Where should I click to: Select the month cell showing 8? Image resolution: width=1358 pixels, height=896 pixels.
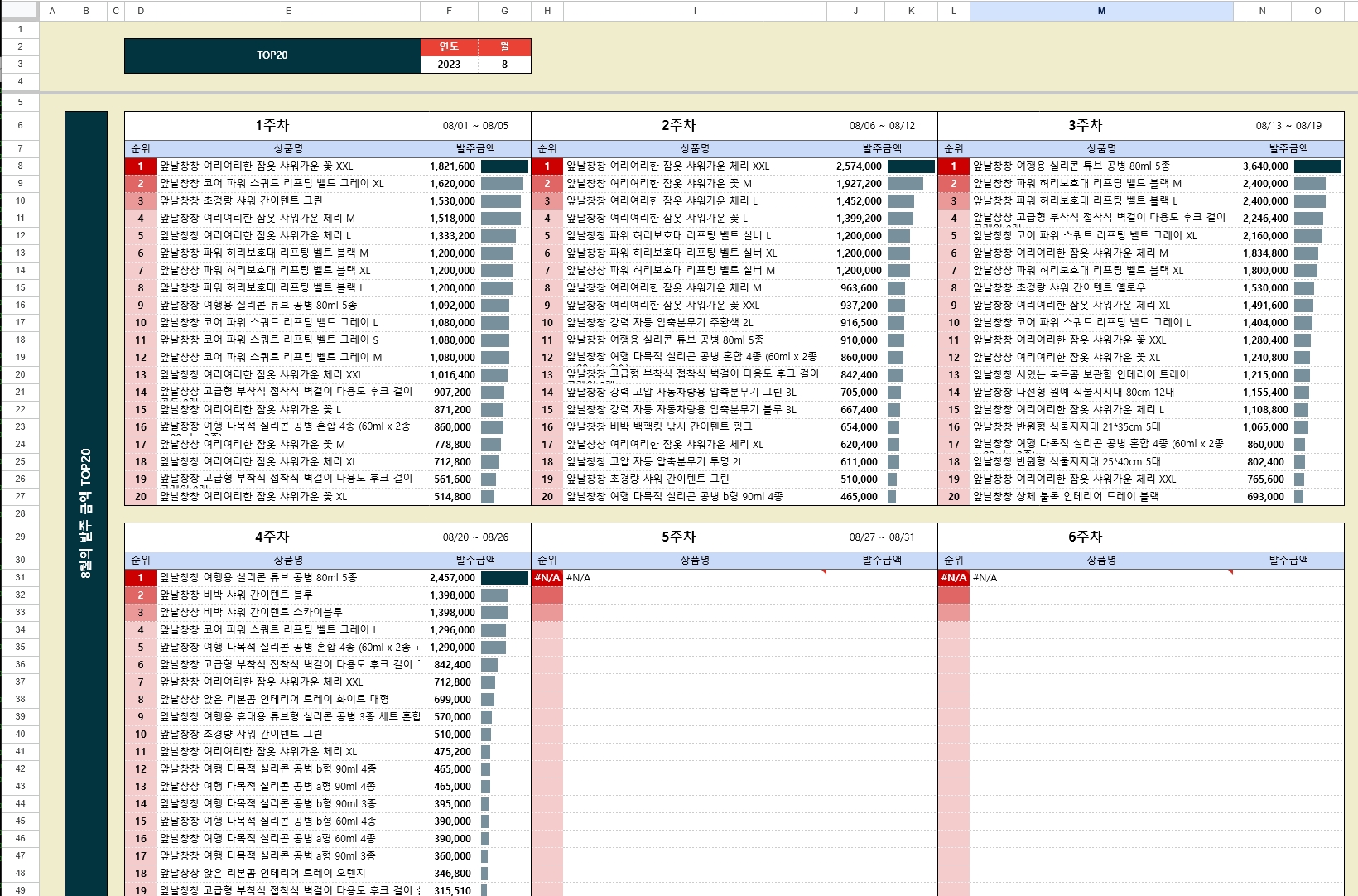(x=503, y=64)
